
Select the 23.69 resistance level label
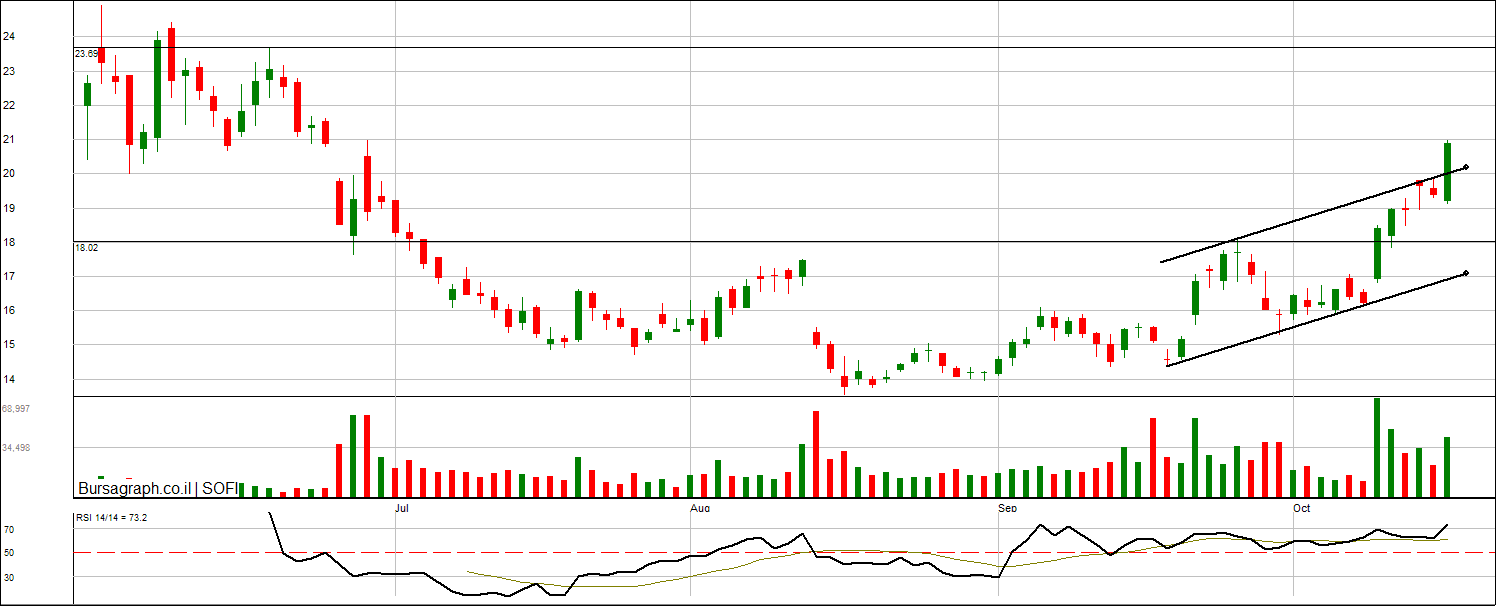click(86, 54)
